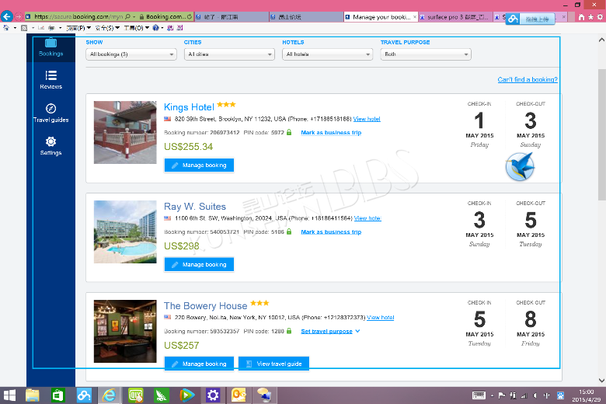
Task: Click the cloud upload floating button
Action: 530,19
